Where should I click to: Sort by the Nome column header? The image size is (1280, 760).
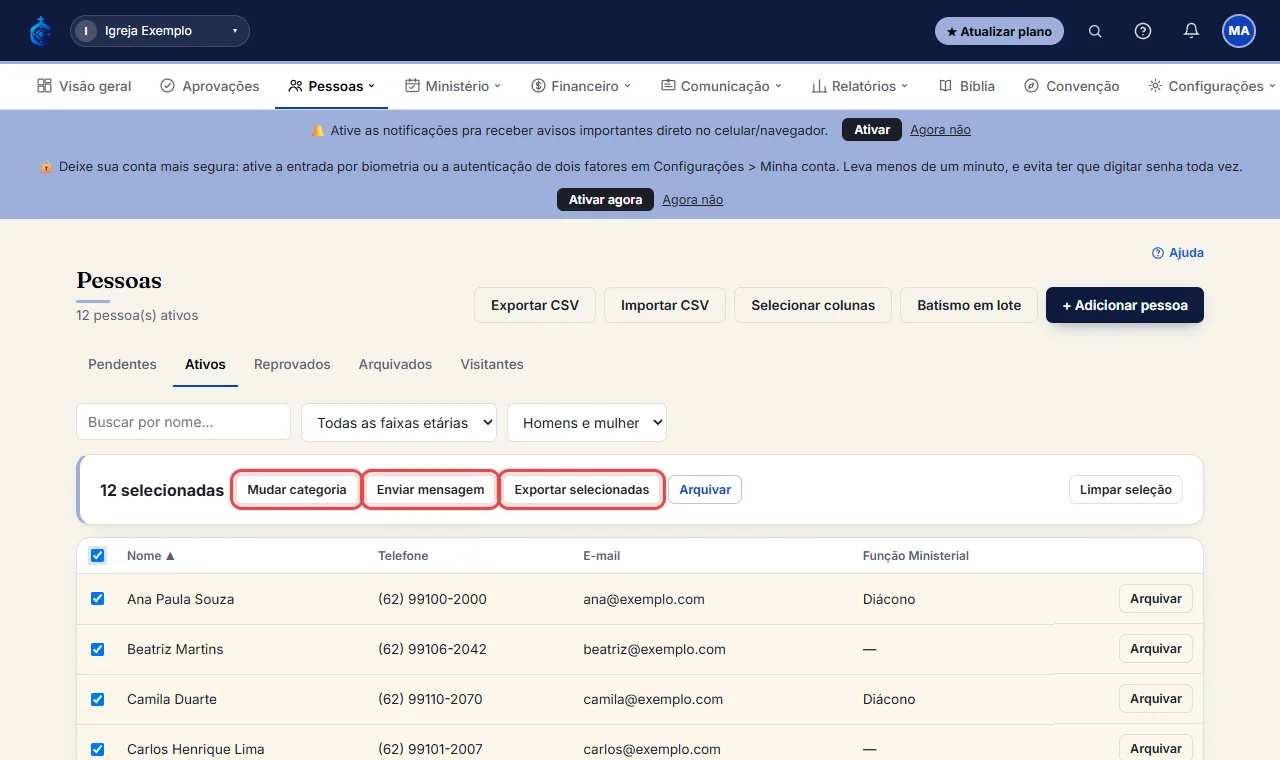pyautogui.click(x=151, y=556)
